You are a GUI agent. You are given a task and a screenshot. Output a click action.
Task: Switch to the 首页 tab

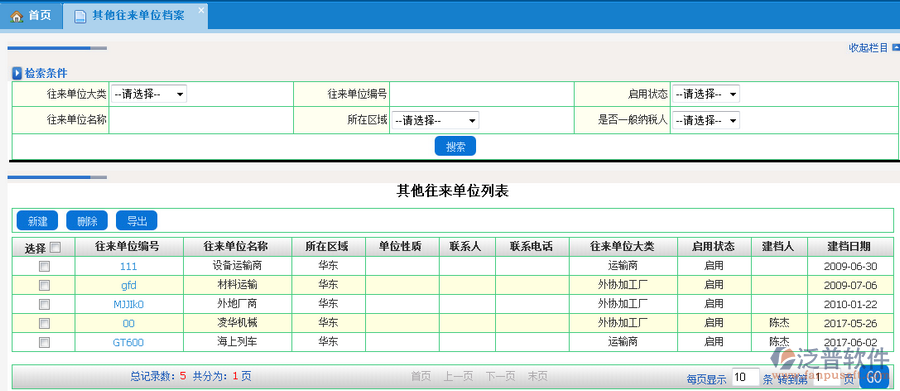[x=31, y=16]
